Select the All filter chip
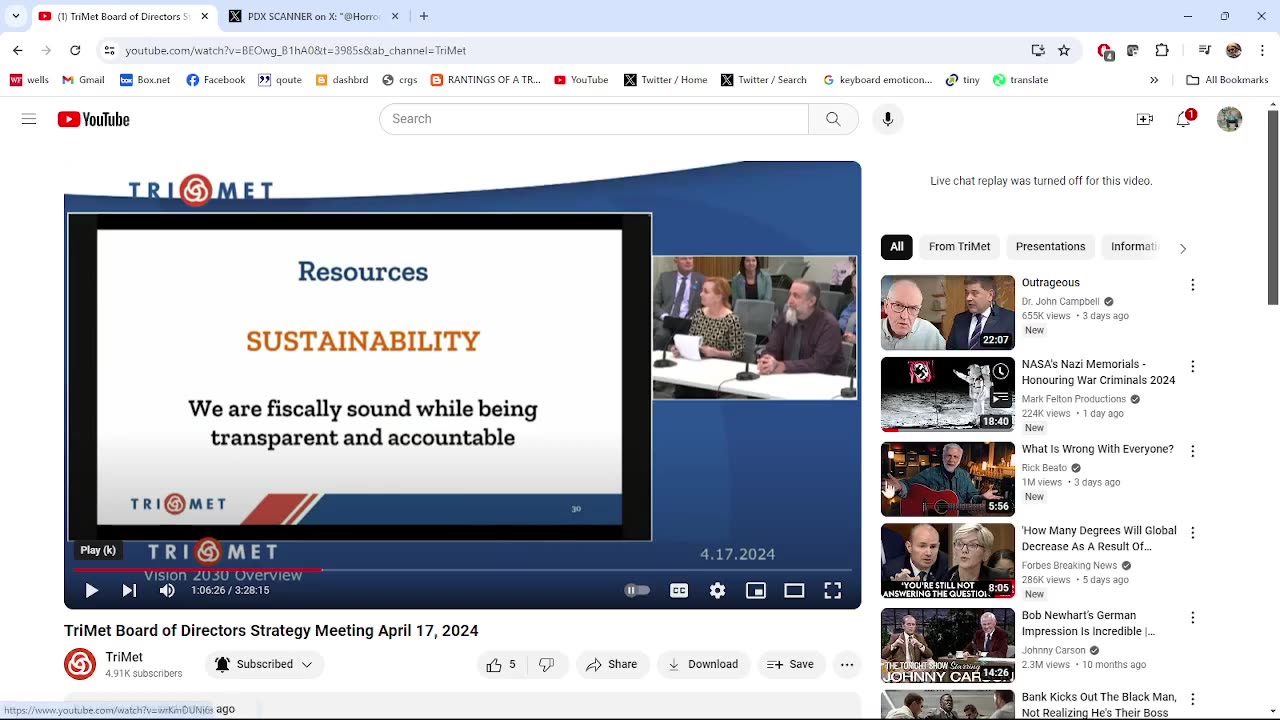Viewport: 1280px width, 720px height. [897, 247]
